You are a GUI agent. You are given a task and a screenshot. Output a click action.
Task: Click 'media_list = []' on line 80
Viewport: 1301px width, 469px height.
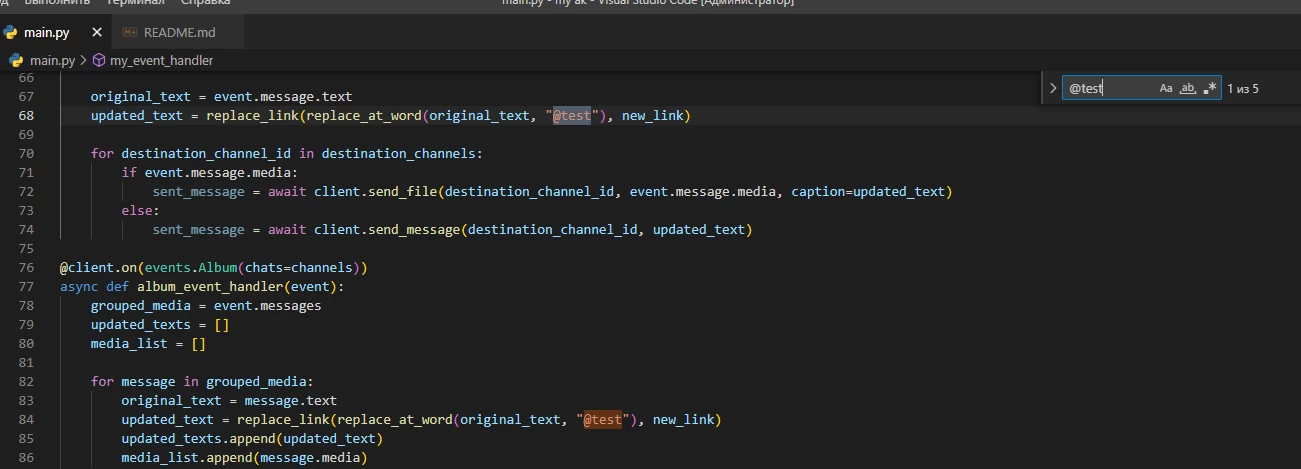click(148, 344)
